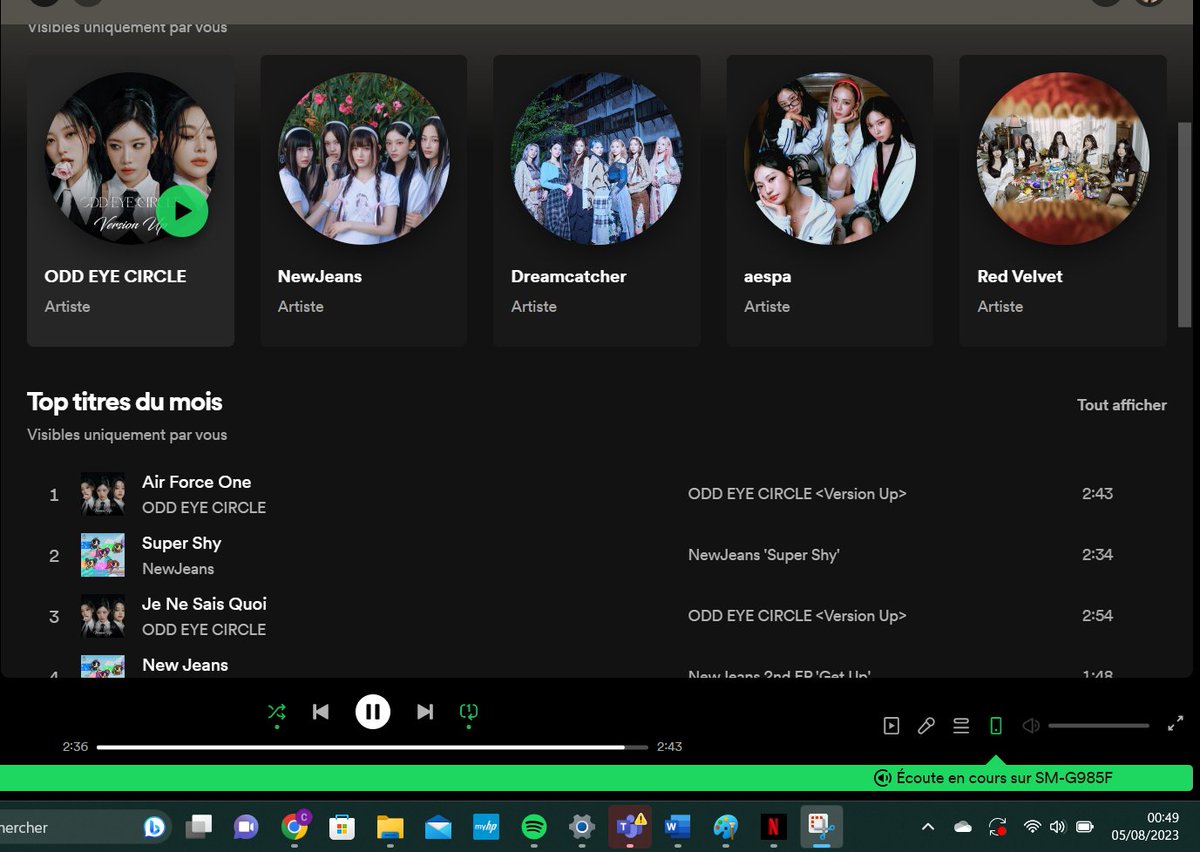Select track number 1 row index

pyautogui.click(x=54, y=494)
